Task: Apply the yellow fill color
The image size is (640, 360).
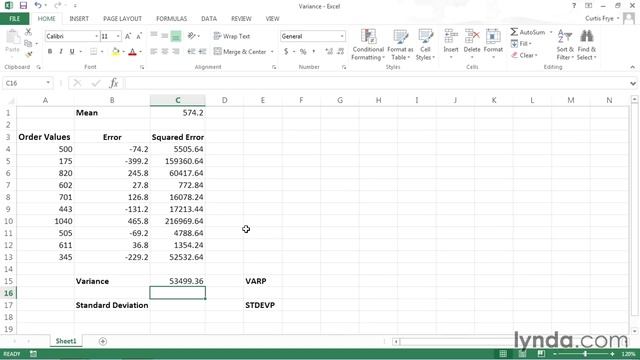Action: pyautogui.click(x=116, y=51)
